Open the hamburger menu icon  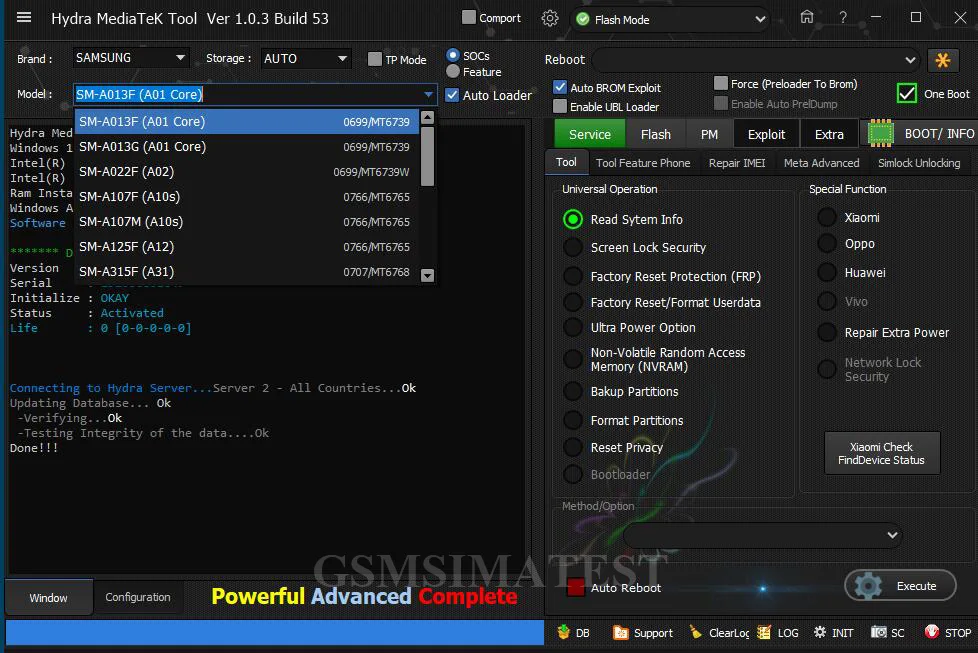tap(24, 17)
